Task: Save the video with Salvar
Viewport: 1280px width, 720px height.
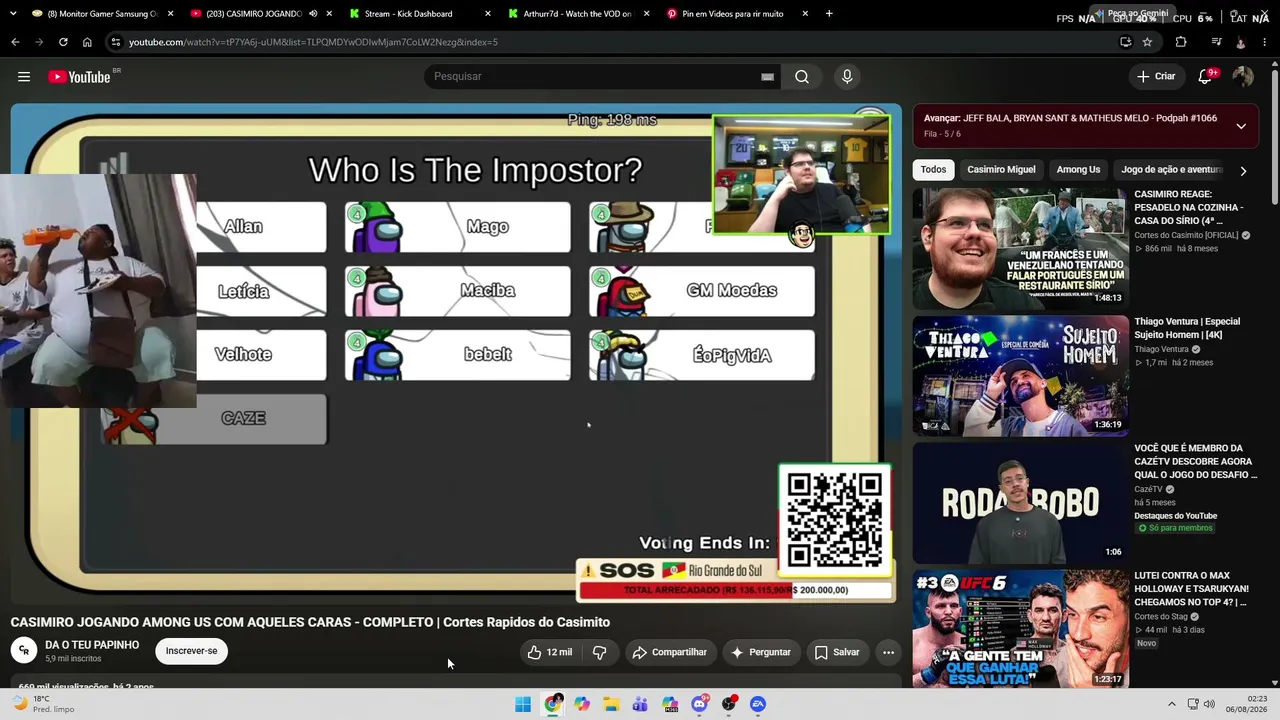Action: pos(837,652)
